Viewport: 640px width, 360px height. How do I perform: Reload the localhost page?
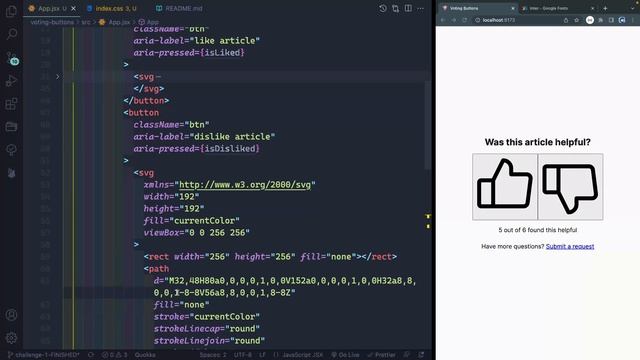pos(464,20)
